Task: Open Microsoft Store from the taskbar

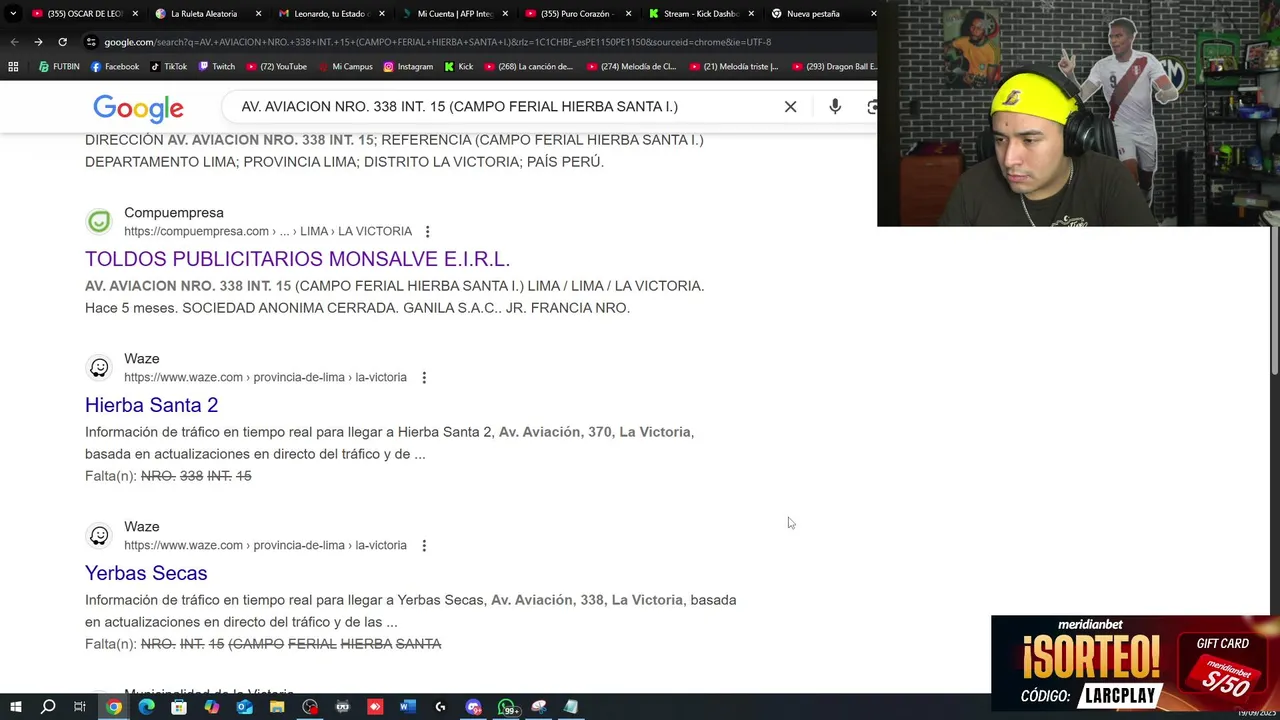Action: click(179, 707)
